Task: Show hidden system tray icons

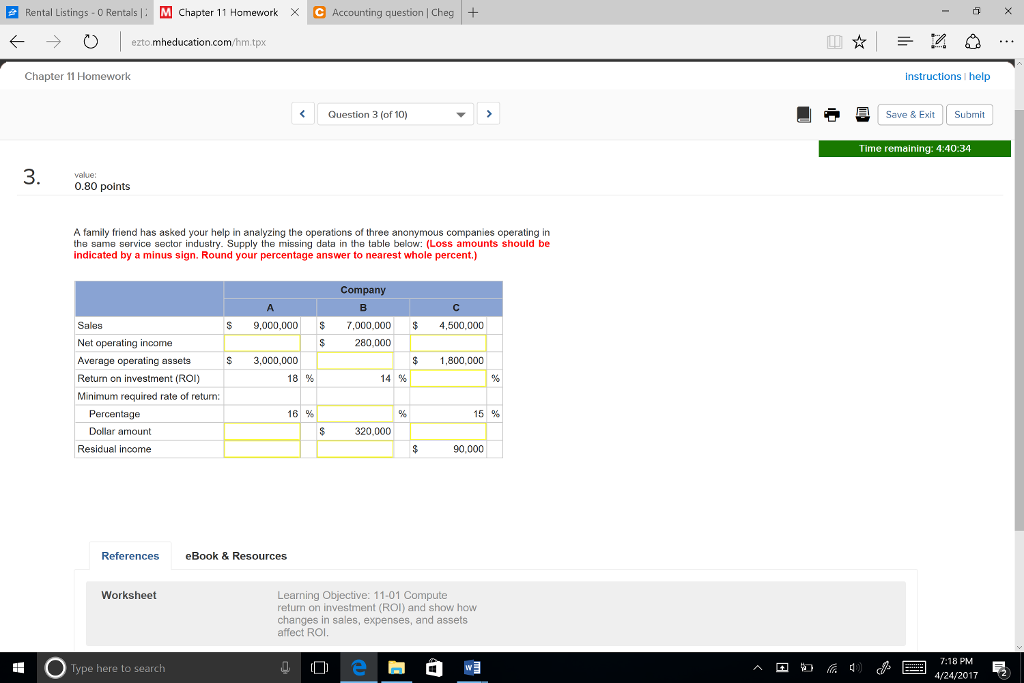Action: point(758,667)
